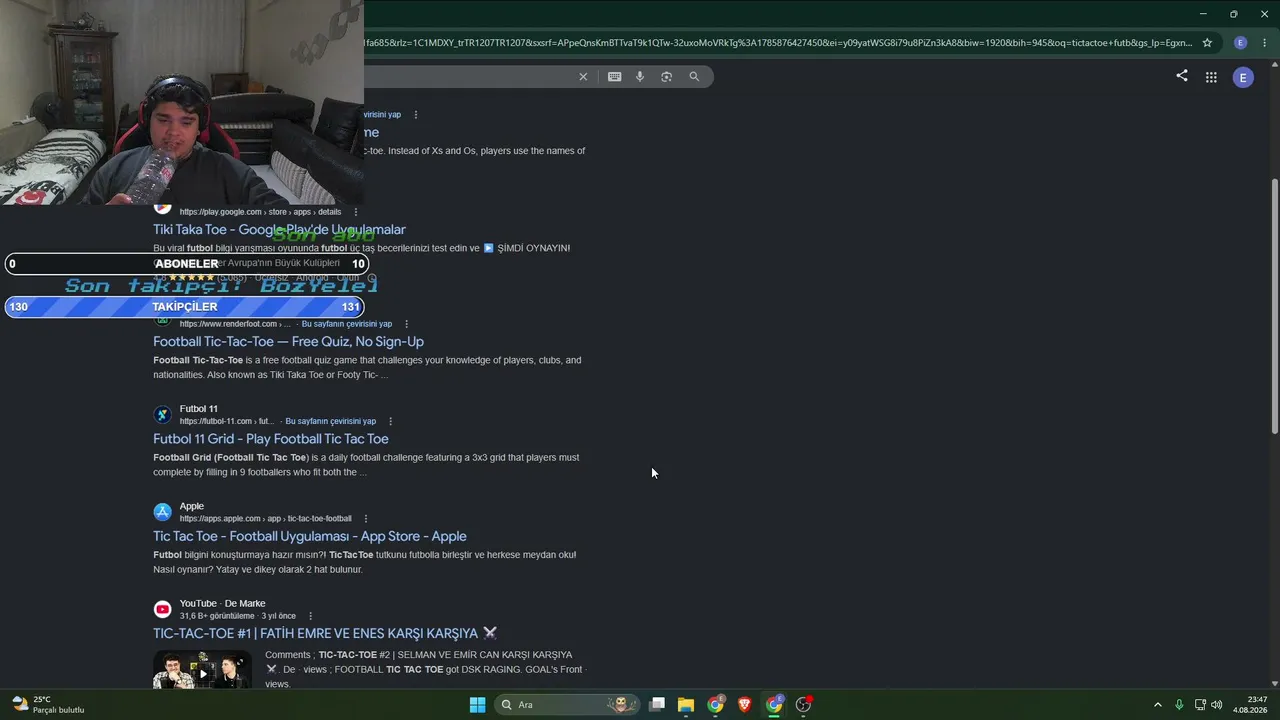
Task: Open Chrome's three-dot menu
Action: pos(1266,43)
